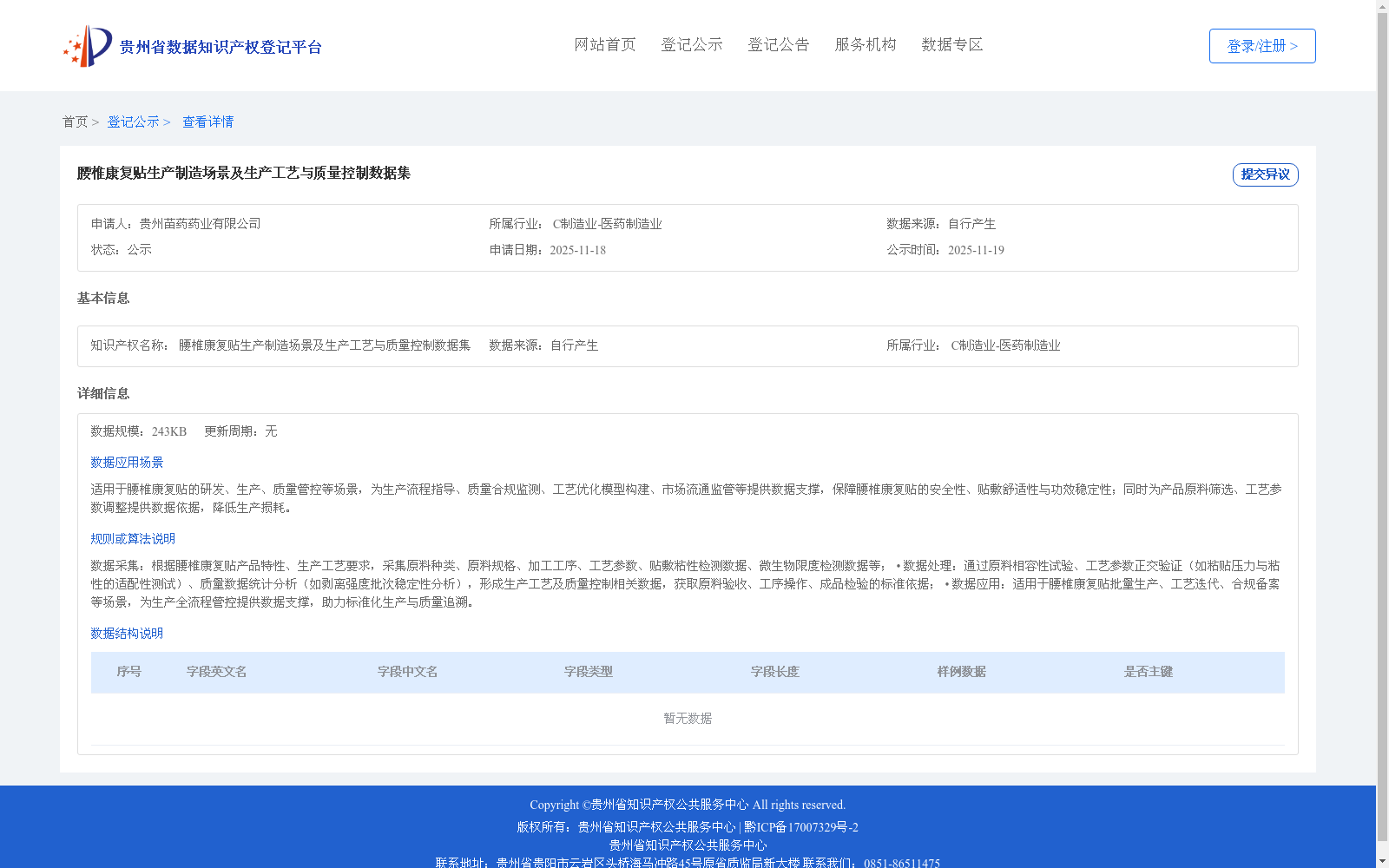Click the vertical page scrollbar thumb
This screenshot has width=1389, height=868.
coord(1382,425)
